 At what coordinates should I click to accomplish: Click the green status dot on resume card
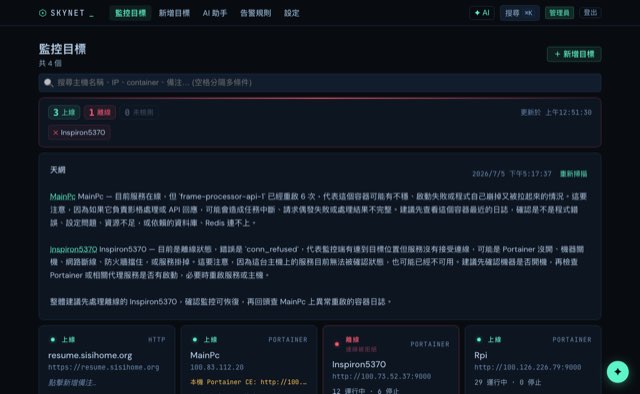53,339
